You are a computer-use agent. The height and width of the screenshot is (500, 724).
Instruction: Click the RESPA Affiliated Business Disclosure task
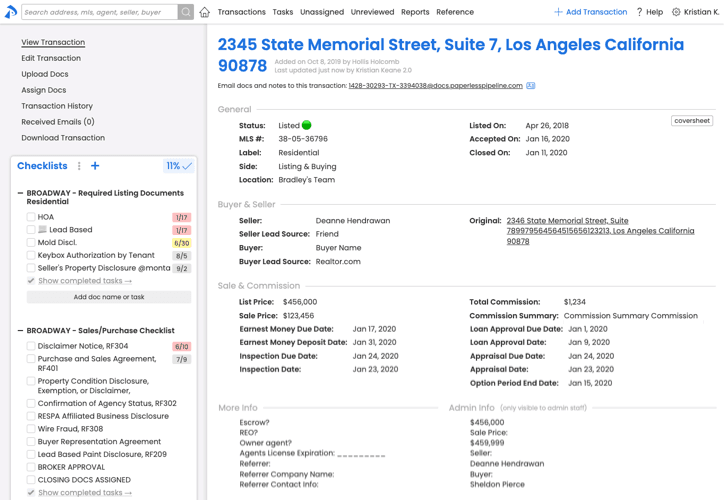tap(103, 416)
